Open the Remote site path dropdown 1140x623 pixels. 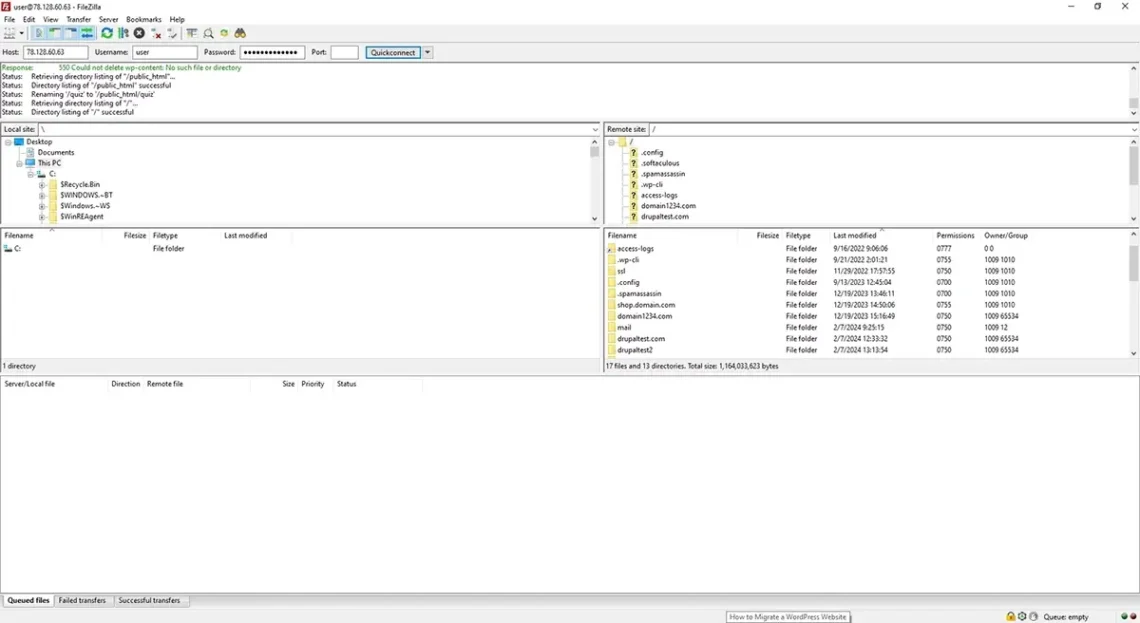tap(1131, 129)
